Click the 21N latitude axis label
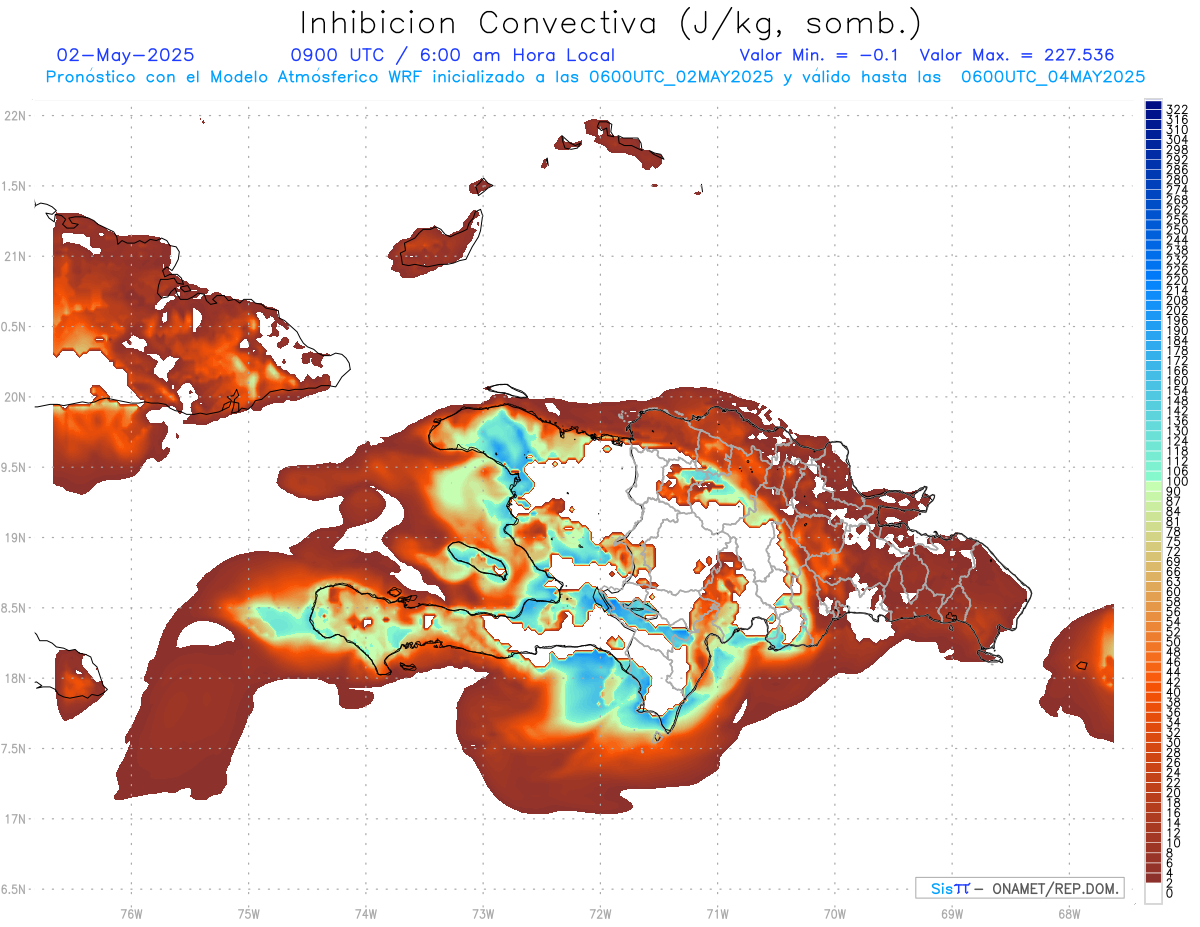Screen dimensions: 1200x927 point(15,256)
